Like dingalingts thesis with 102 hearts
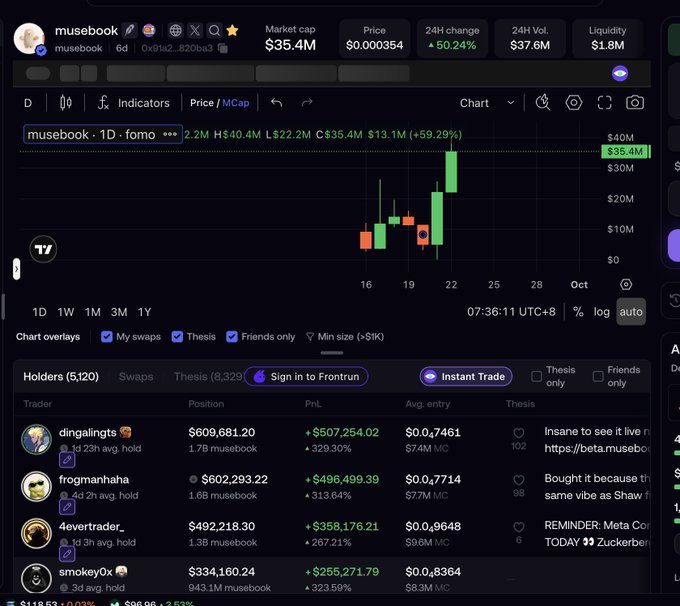 [x=519, y=433]
